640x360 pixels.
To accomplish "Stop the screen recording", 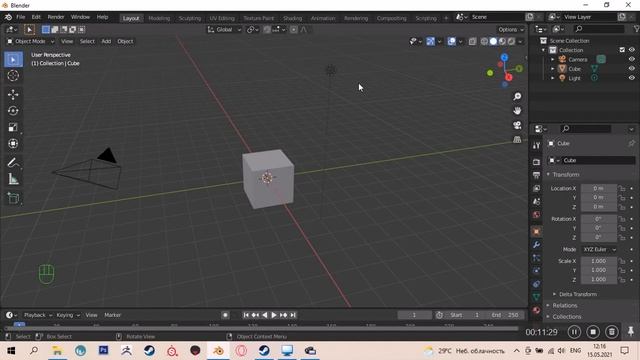I will tap(593, 332).
